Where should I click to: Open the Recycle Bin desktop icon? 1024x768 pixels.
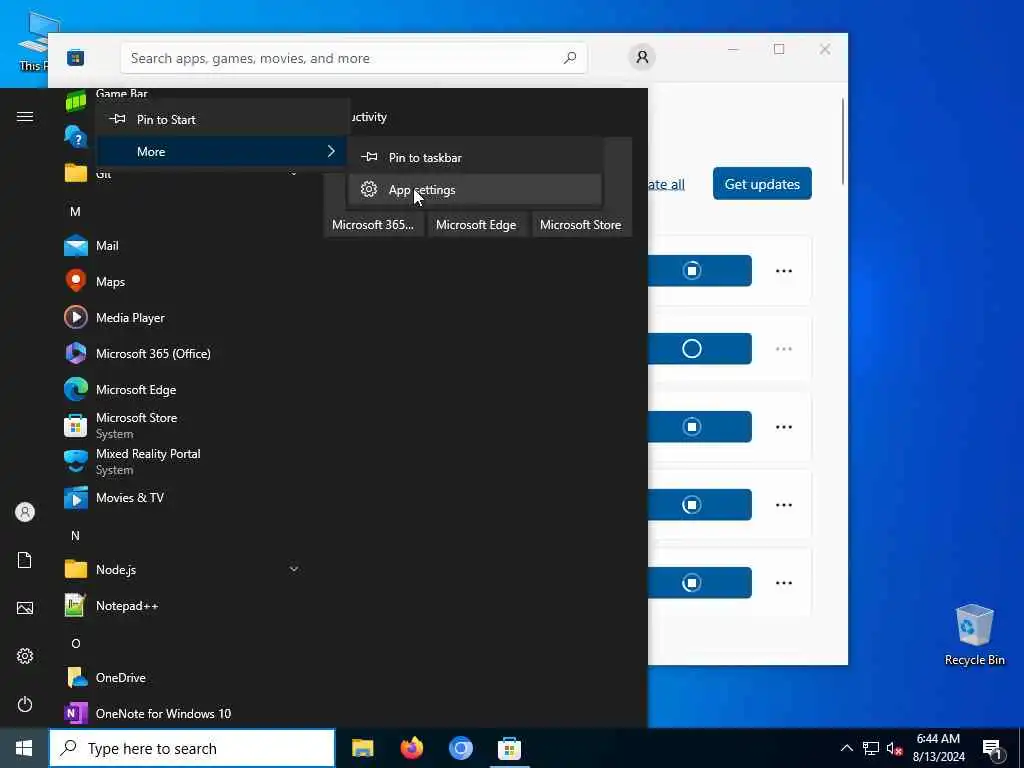pos(974,635)
